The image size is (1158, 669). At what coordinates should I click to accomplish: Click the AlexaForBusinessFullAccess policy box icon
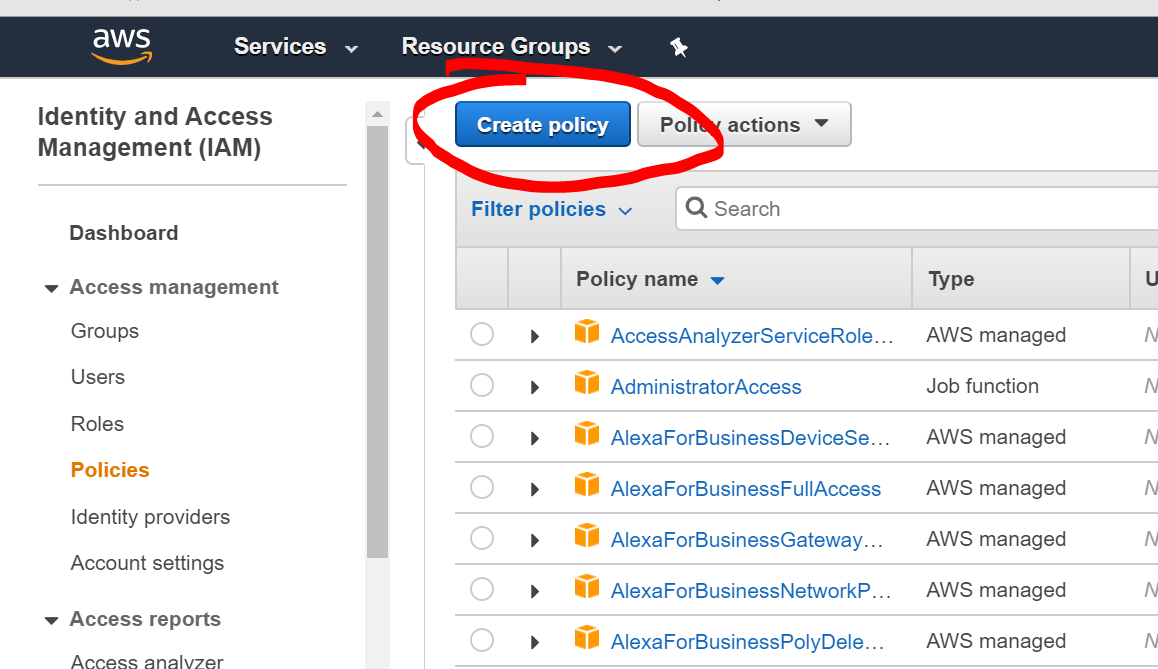(587, 487)
